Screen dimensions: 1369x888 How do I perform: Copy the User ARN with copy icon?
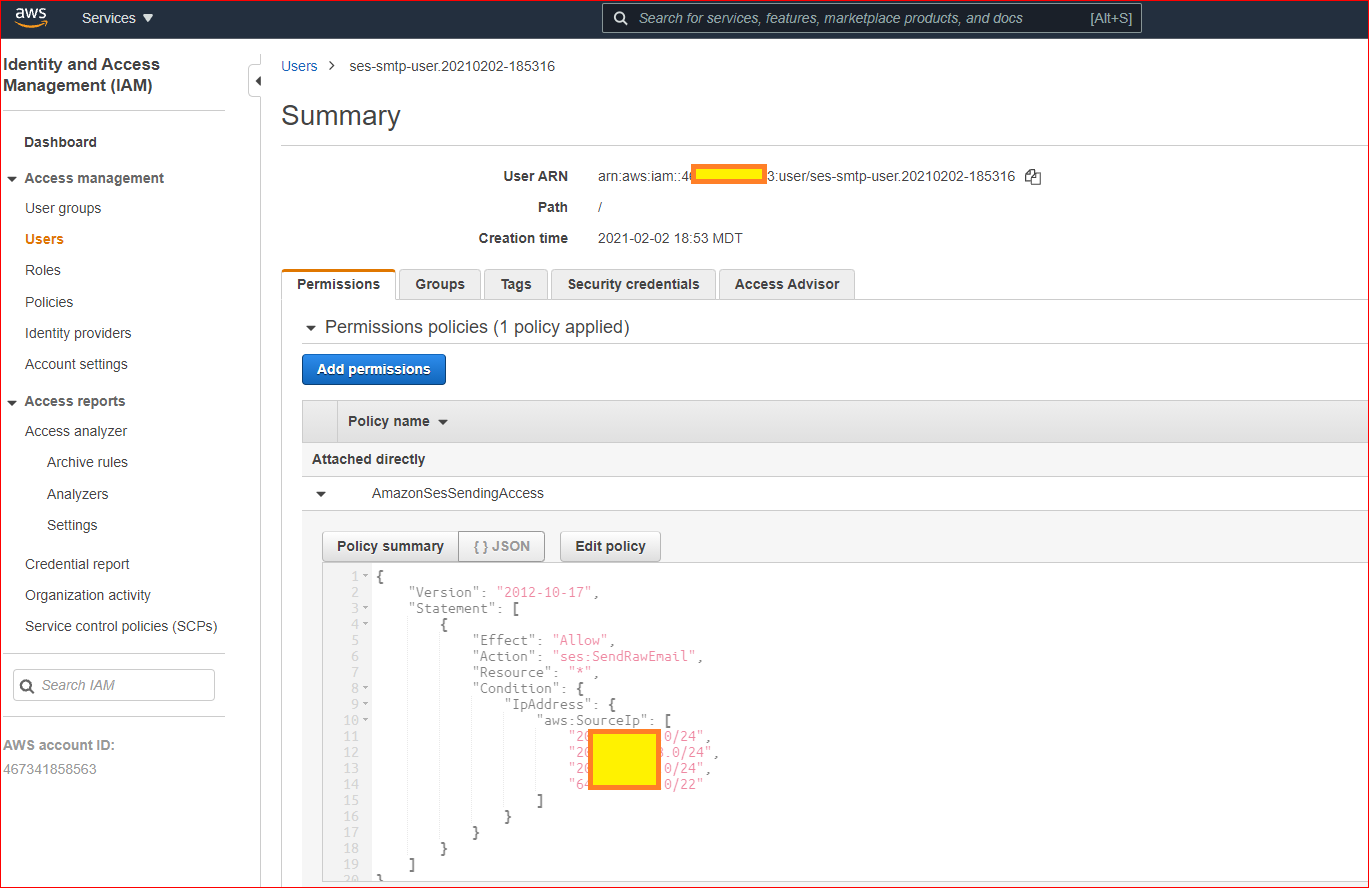pos(1033,177)
